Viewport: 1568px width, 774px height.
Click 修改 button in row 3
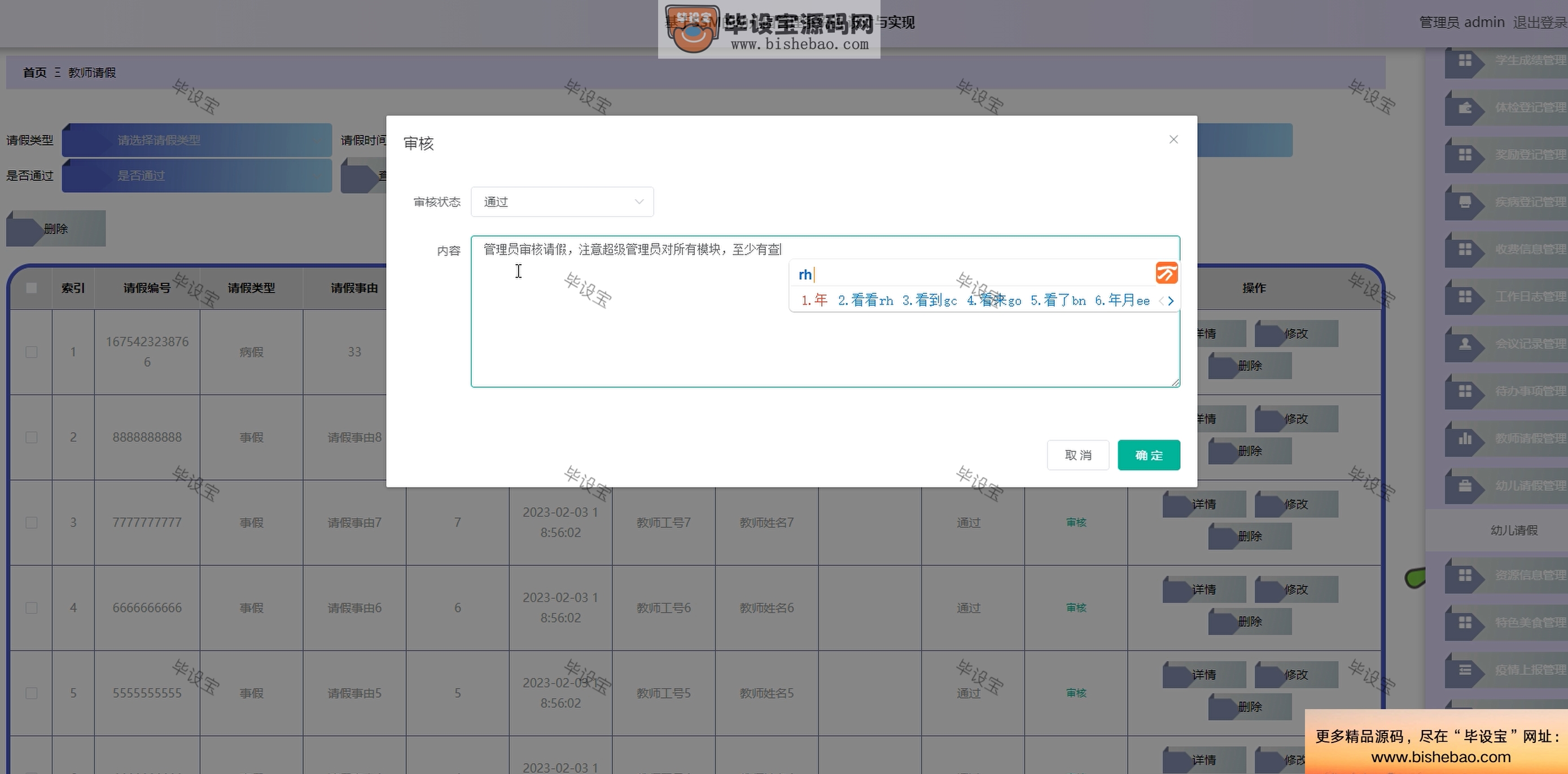[x=1296, y=504]
